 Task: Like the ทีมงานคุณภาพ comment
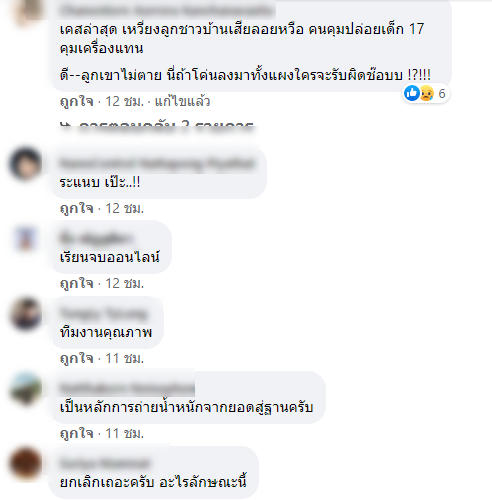76,359
